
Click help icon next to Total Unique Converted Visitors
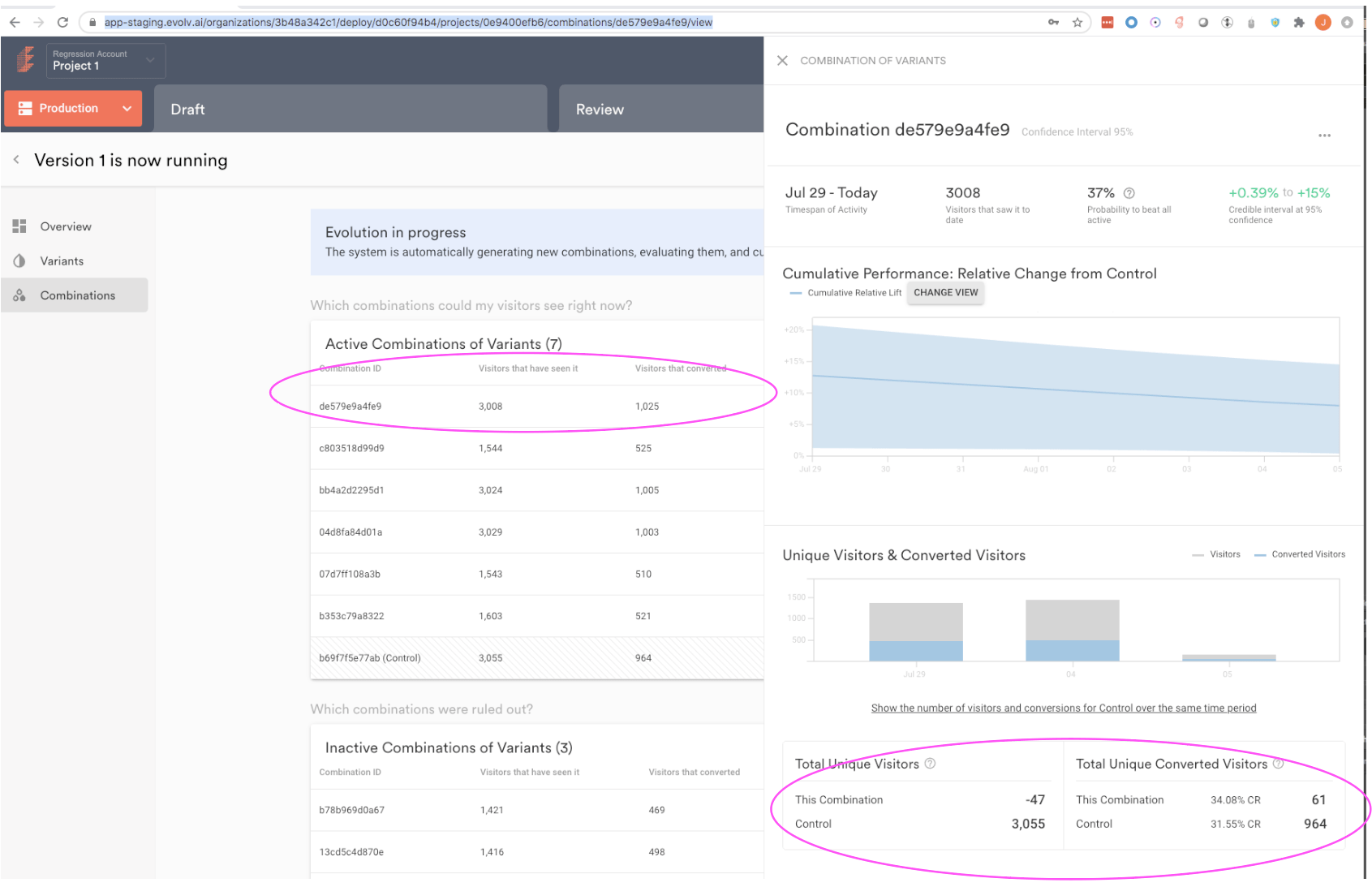pyautogui.click(x=1279, y=764)
